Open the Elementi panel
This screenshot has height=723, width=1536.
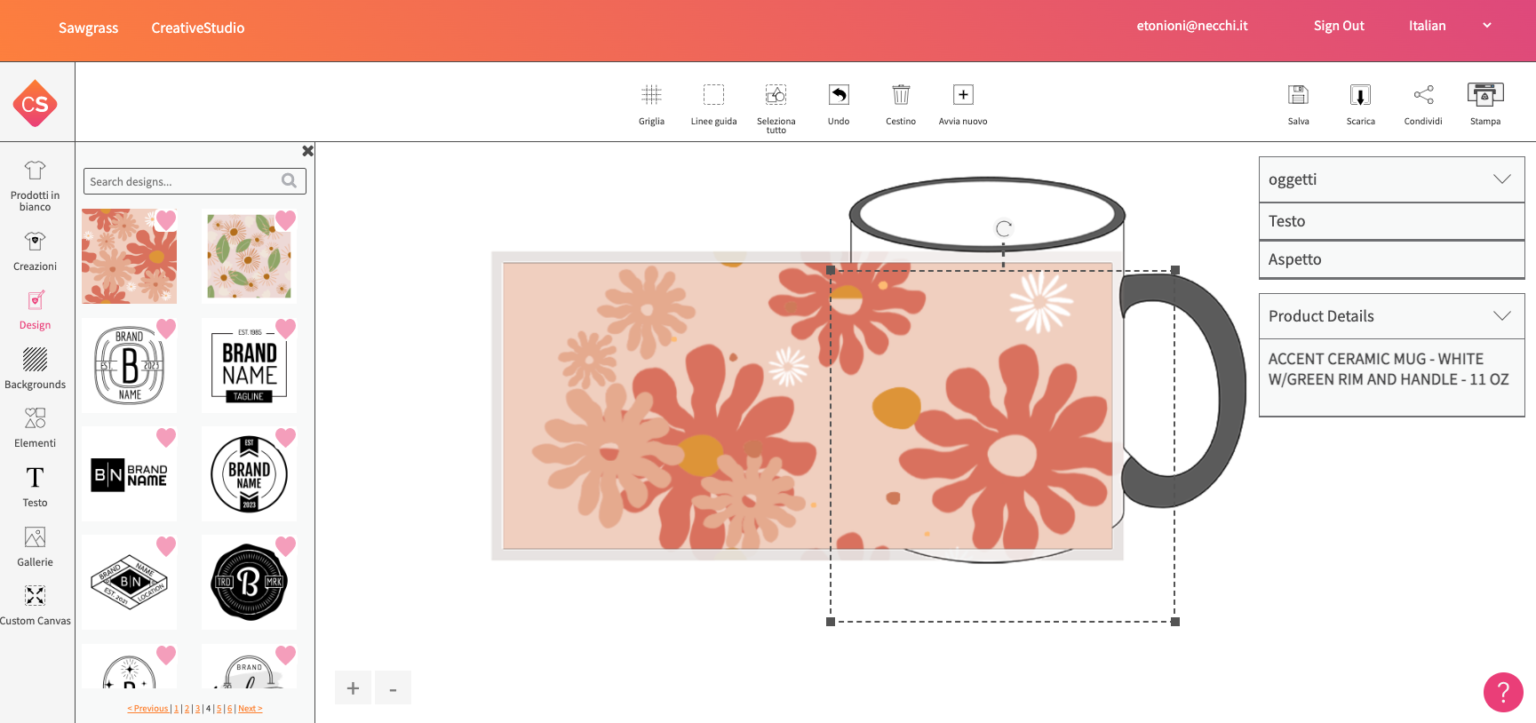pos(34,425)
